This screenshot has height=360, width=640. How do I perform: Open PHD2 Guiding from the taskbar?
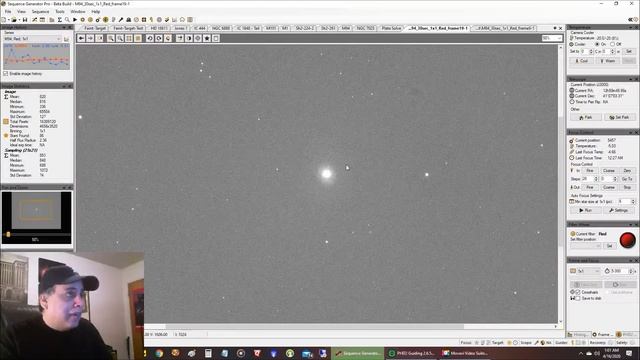[412, 353]
